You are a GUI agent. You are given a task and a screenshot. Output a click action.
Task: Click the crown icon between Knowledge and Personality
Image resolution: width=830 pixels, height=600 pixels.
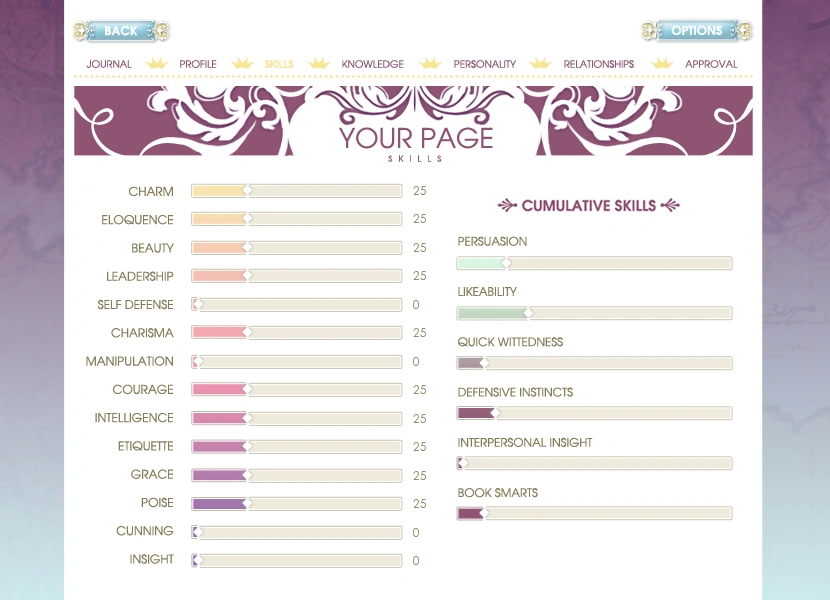(430, 62)
